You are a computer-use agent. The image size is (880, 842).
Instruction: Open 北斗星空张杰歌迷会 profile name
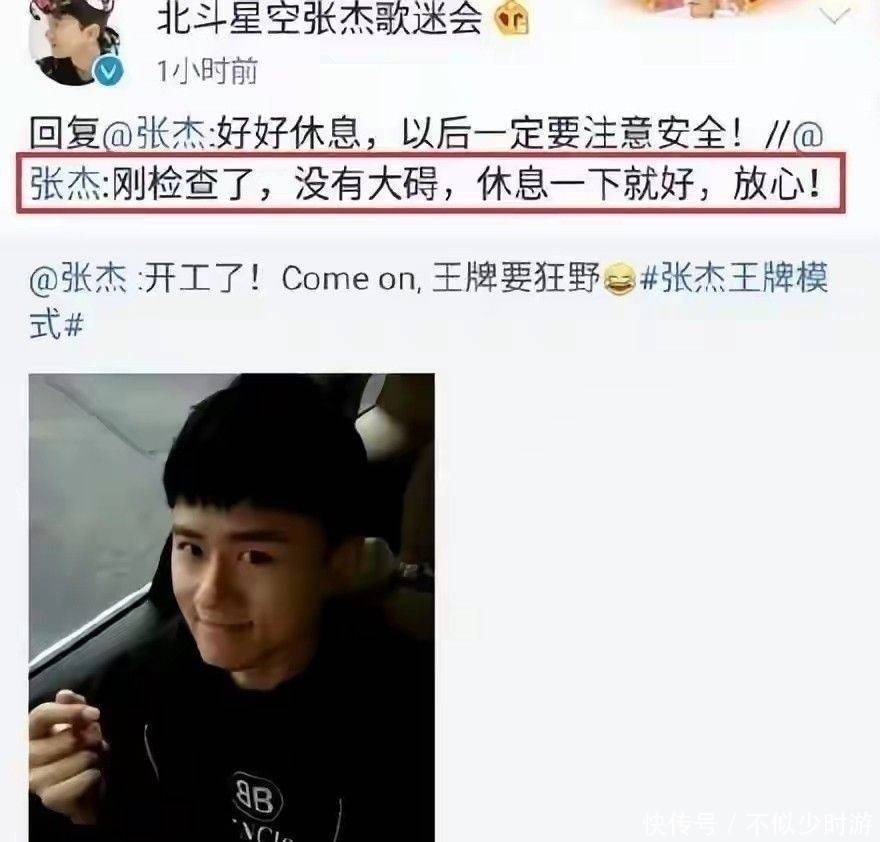tap(319, 19)
